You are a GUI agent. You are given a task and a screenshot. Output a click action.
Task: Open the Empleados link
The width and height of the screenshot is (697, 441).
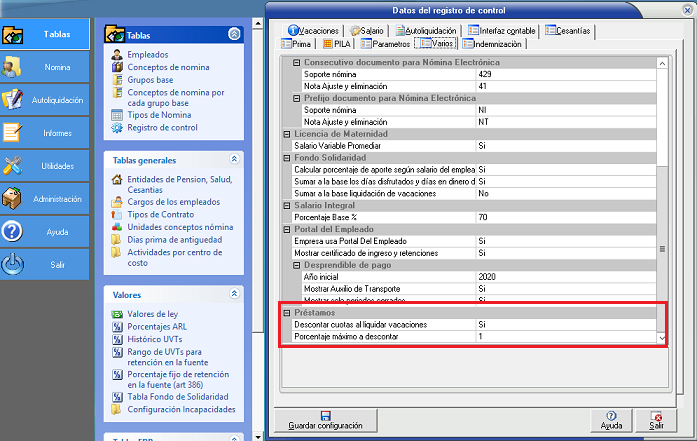(148, 54)
